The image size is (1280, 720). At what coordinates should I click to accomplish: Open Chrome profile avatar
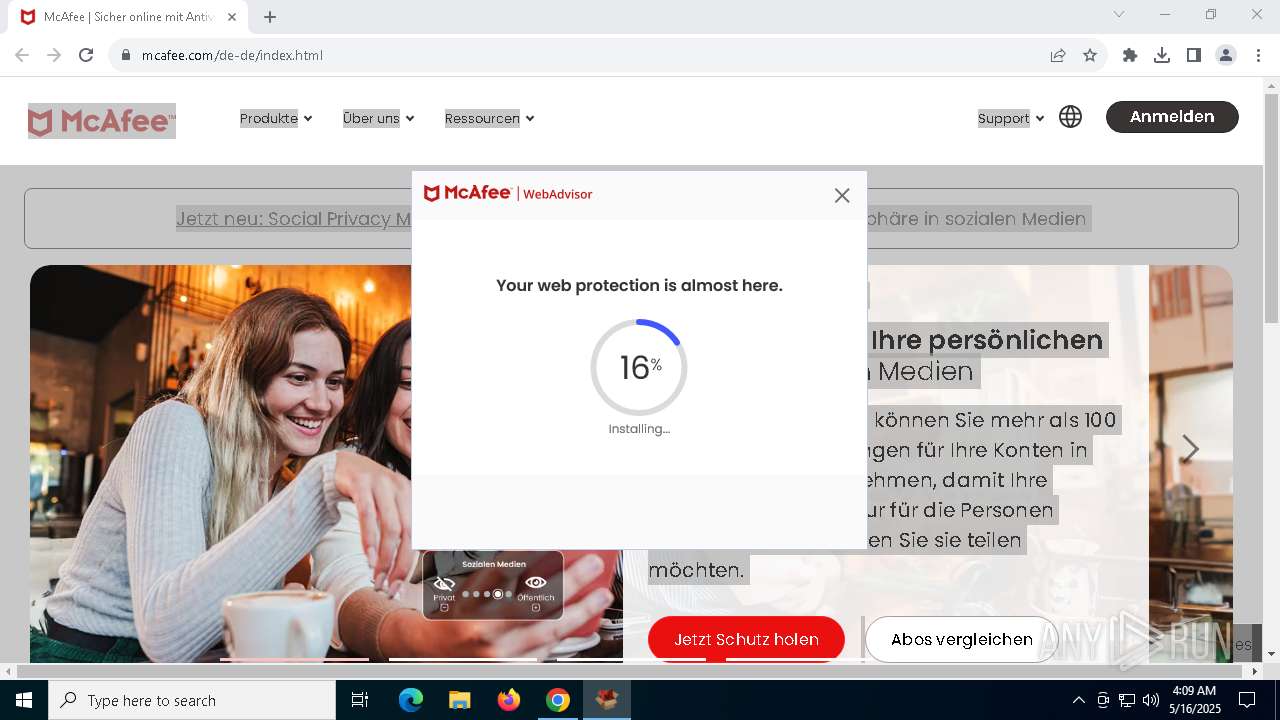(1226, 55)
